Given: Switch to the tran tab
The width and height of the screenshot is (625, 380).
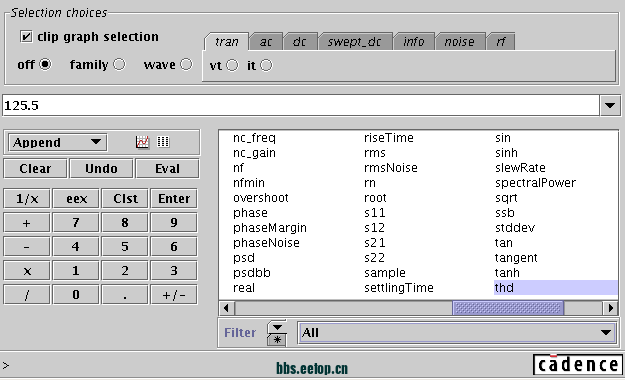Looking at the screenshot, I should pos(226,41).
